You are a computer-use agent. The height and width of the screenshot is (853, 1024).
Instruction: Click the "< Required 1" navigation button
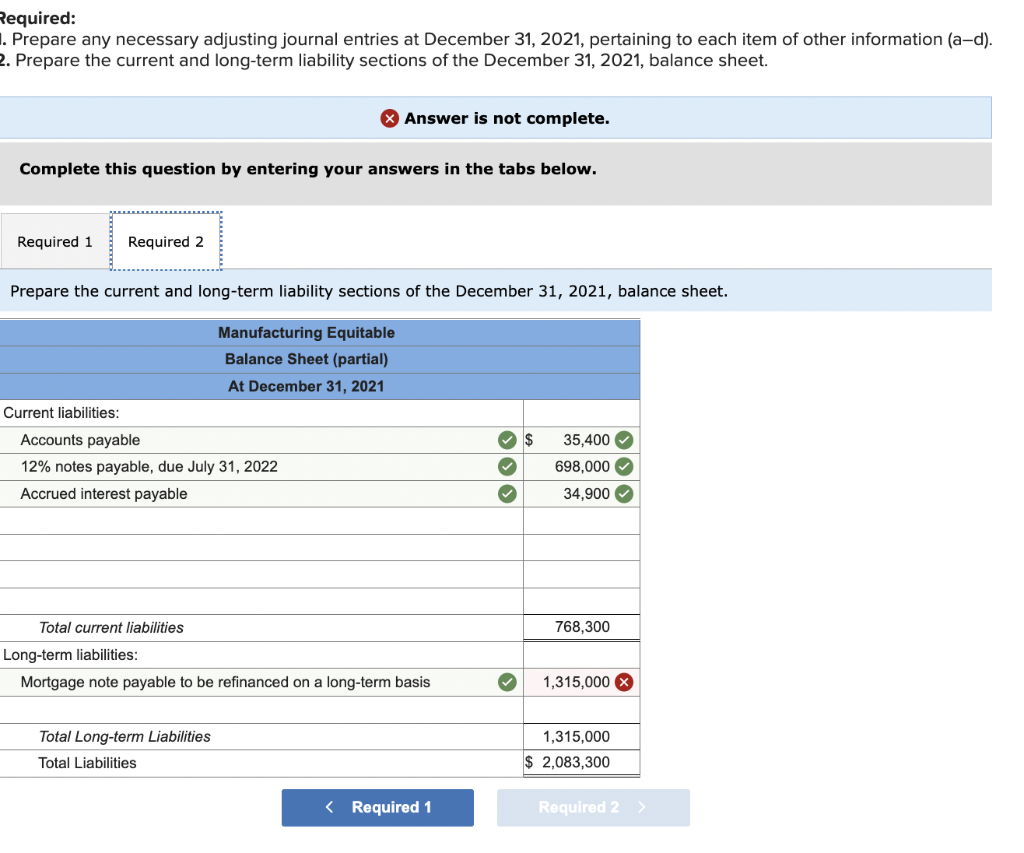pos(377,807)
